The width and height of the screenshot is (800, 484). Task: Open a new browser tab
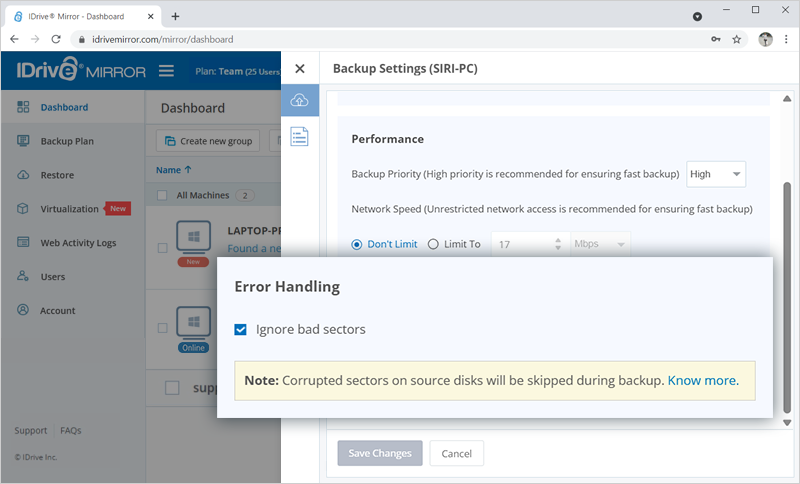[176, 16]
